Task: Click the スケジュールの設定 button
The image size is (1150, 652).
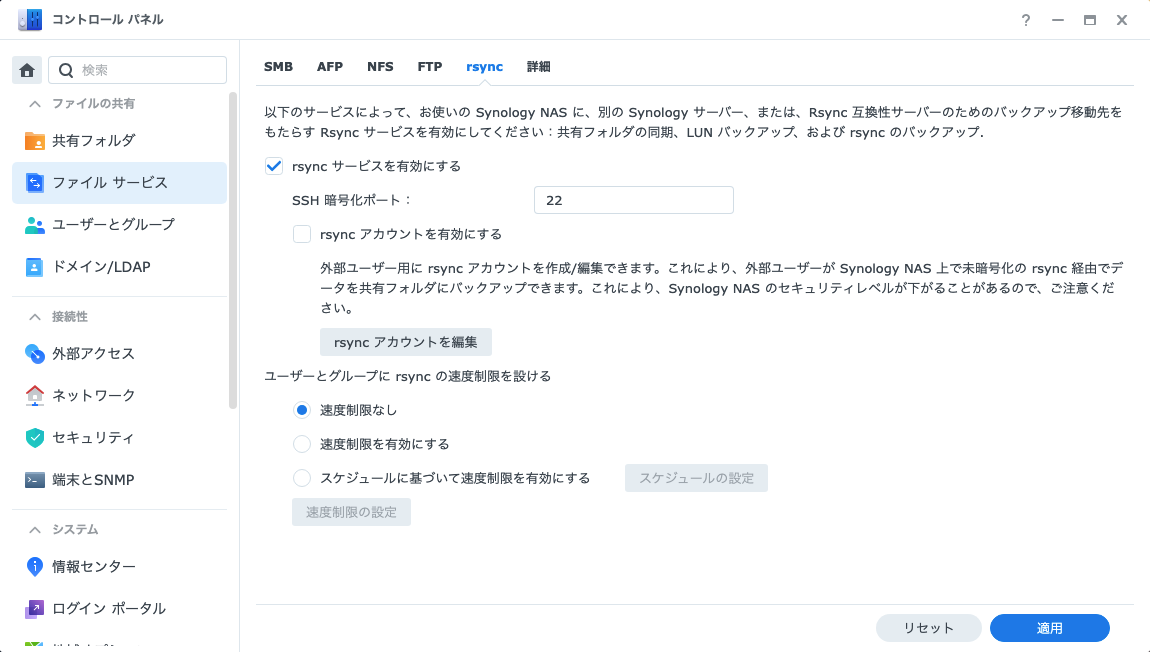Action: (696, 478)
